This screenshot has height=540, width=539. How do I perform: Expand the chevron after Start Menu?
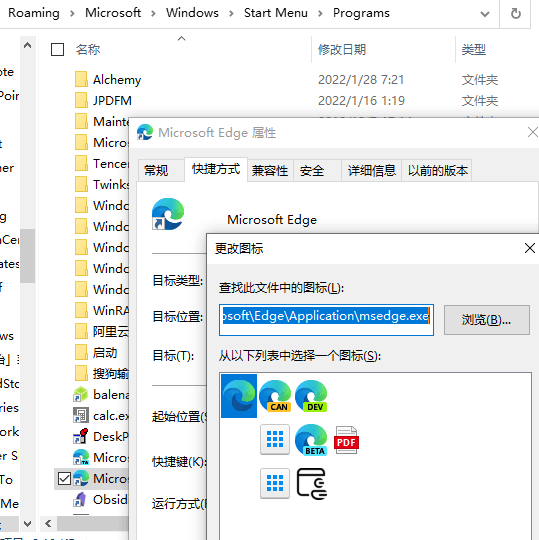coord(320,13)
